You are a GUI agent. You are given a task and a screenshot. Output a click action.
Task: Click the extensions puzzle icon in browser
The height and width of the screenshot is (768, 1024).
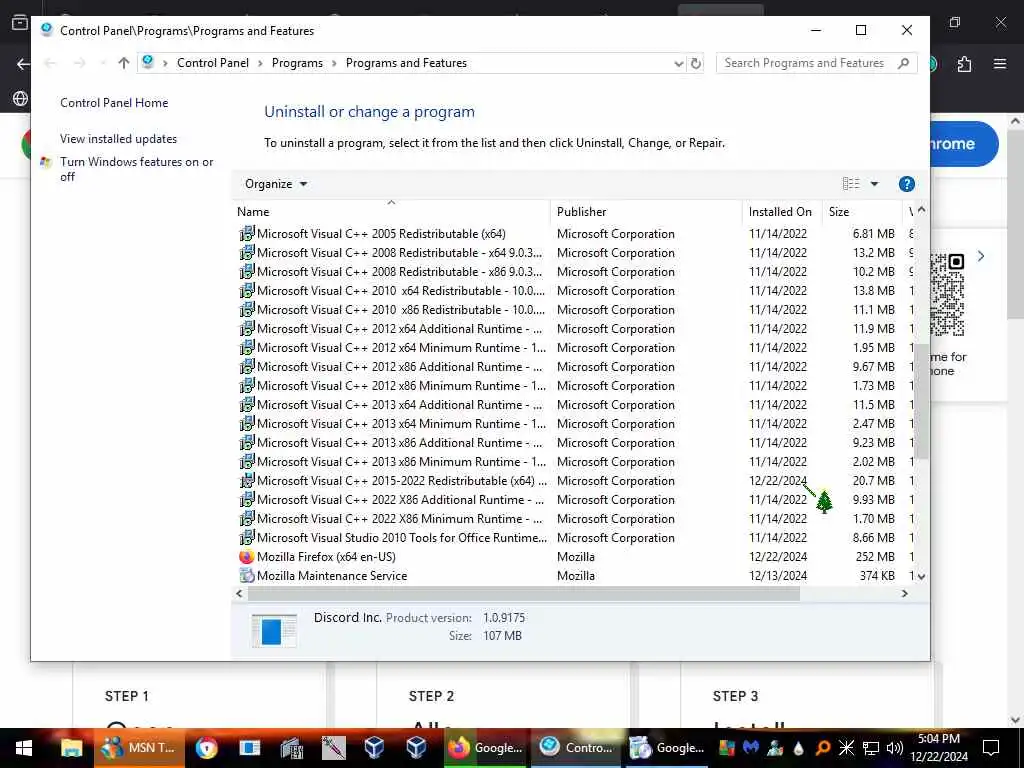pyautogui.click(x=964, y=64)
